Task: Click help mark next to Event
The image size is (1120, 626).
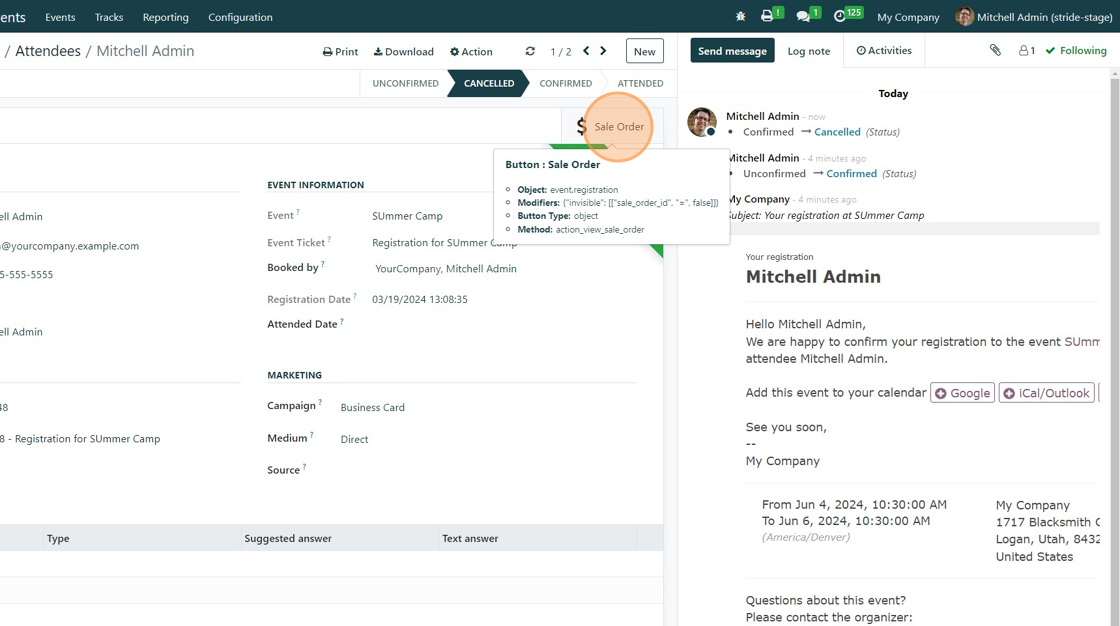Action: 298,212
